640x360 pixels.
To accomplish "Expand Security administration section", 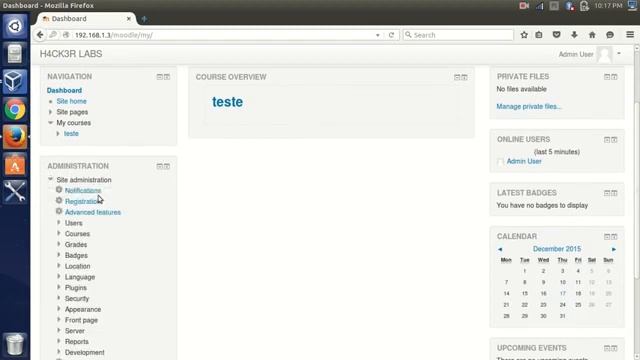I will click(x=59, y=298).
